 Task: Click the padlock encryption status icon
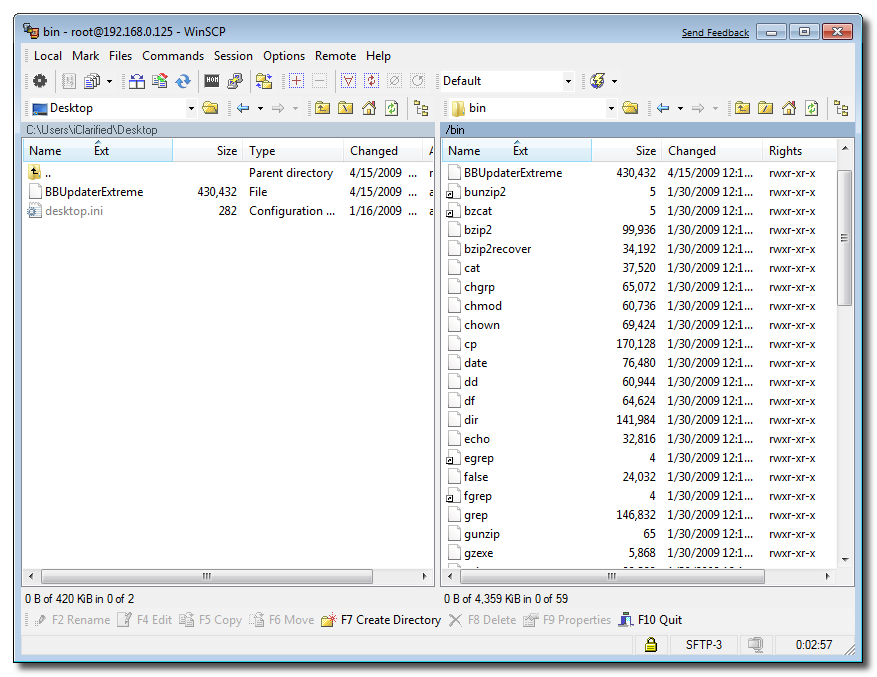coord(650,645)
